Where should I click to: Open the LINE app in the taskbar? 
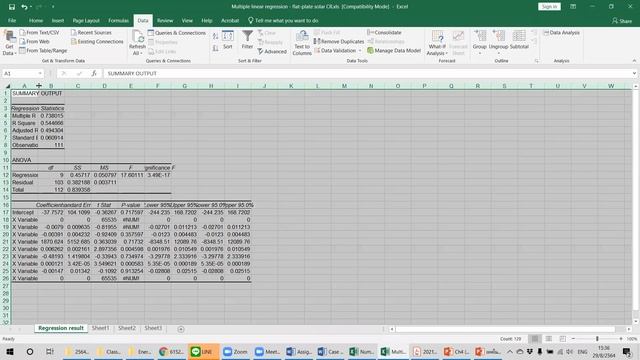pyautogui.click(x=203, y=351)
